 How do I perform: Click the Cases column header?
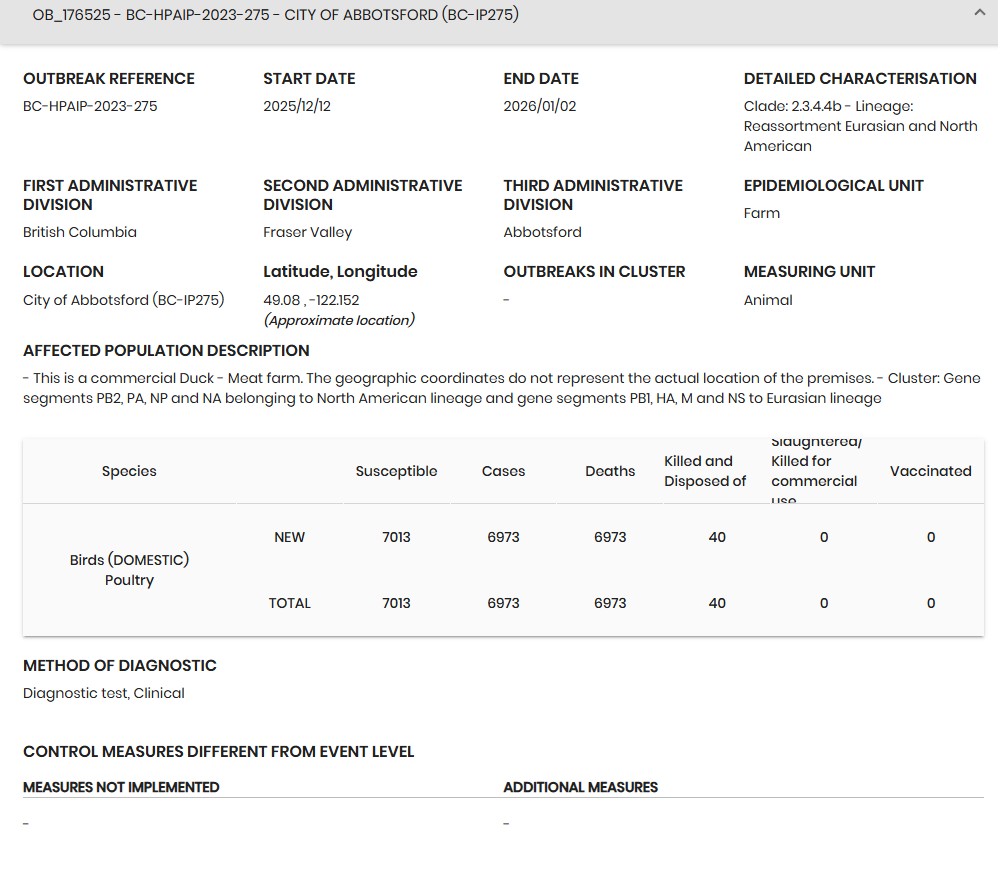pos(503,471)
